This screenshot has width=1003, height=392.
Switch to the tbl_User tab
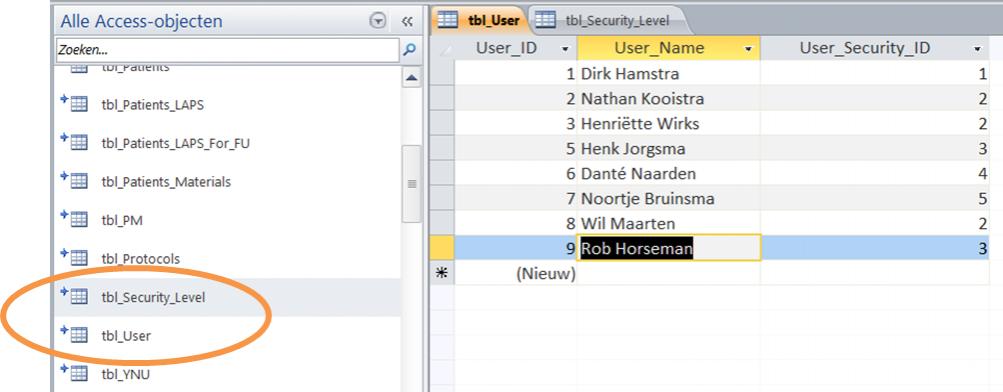[x=480, y=20]
